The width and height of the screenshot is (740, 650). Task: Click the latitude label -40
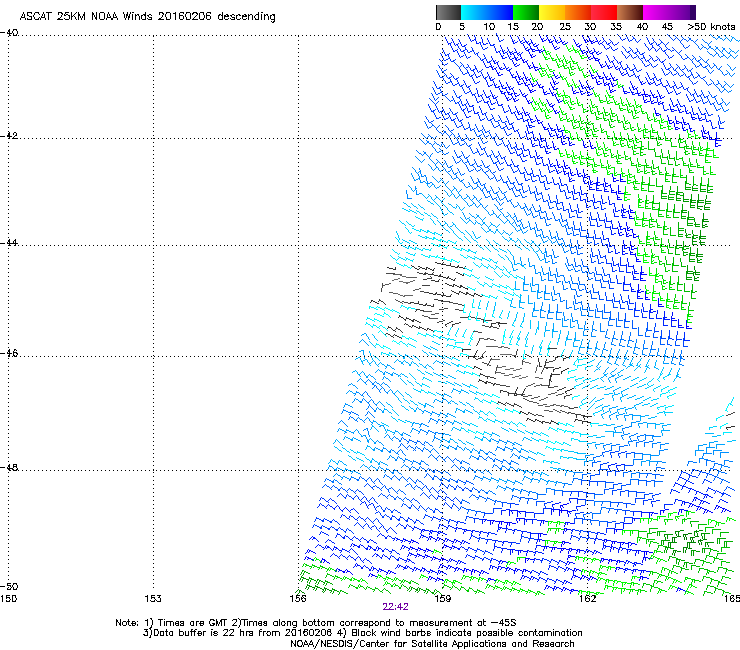(9, 33)
